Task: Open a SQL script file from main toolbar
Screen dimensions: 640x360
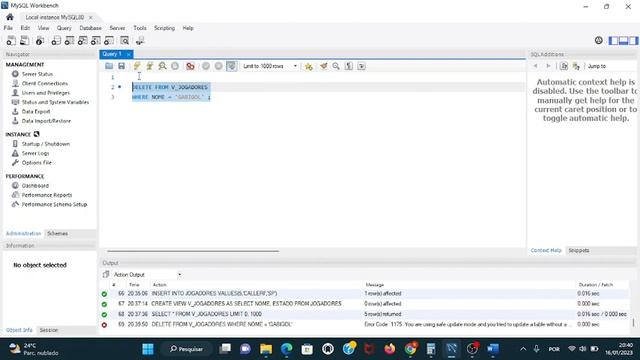Action: coord(24,41)
